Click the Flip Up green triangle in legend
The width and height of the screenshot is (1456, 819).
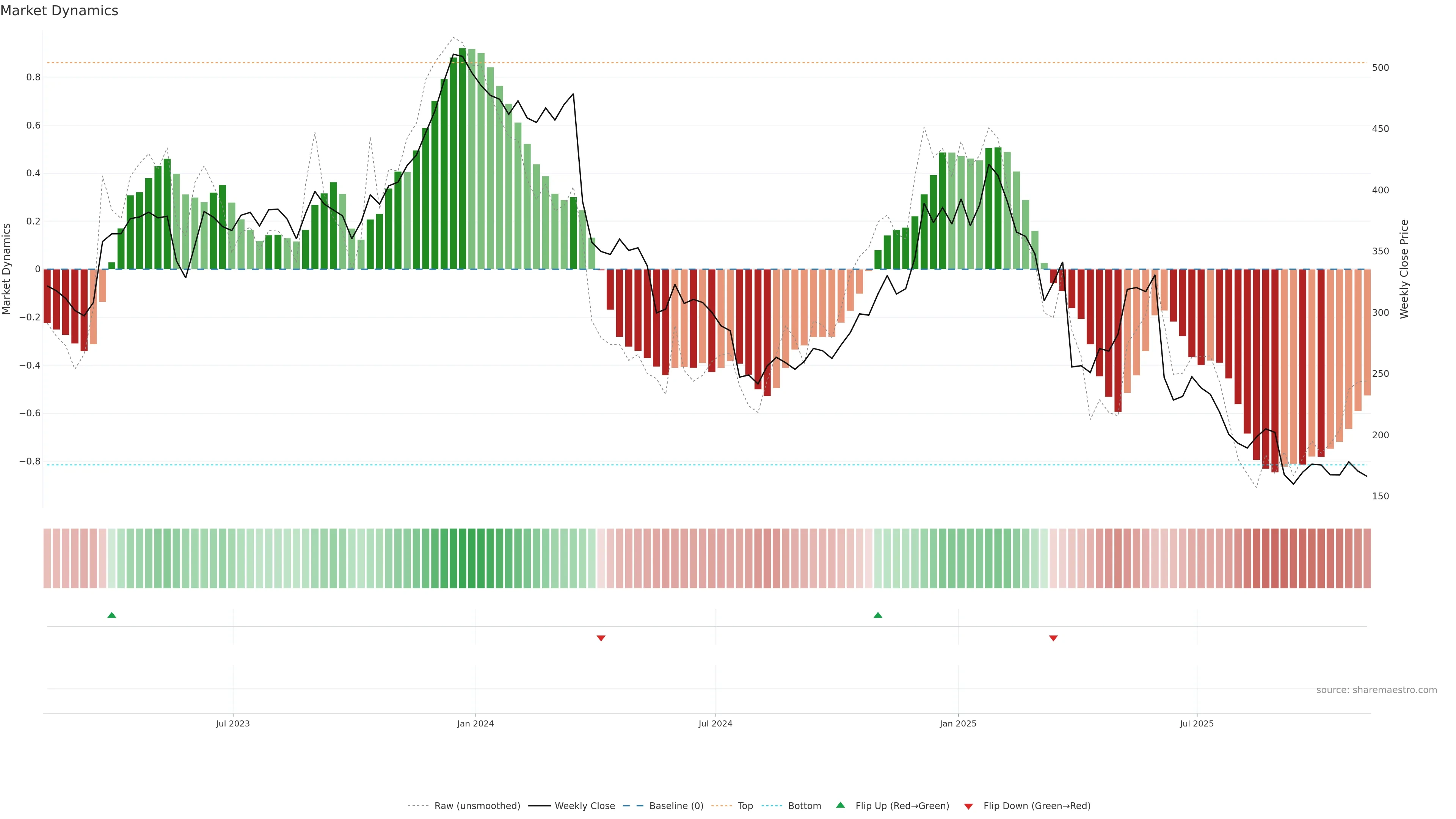[x=841, y=805]
